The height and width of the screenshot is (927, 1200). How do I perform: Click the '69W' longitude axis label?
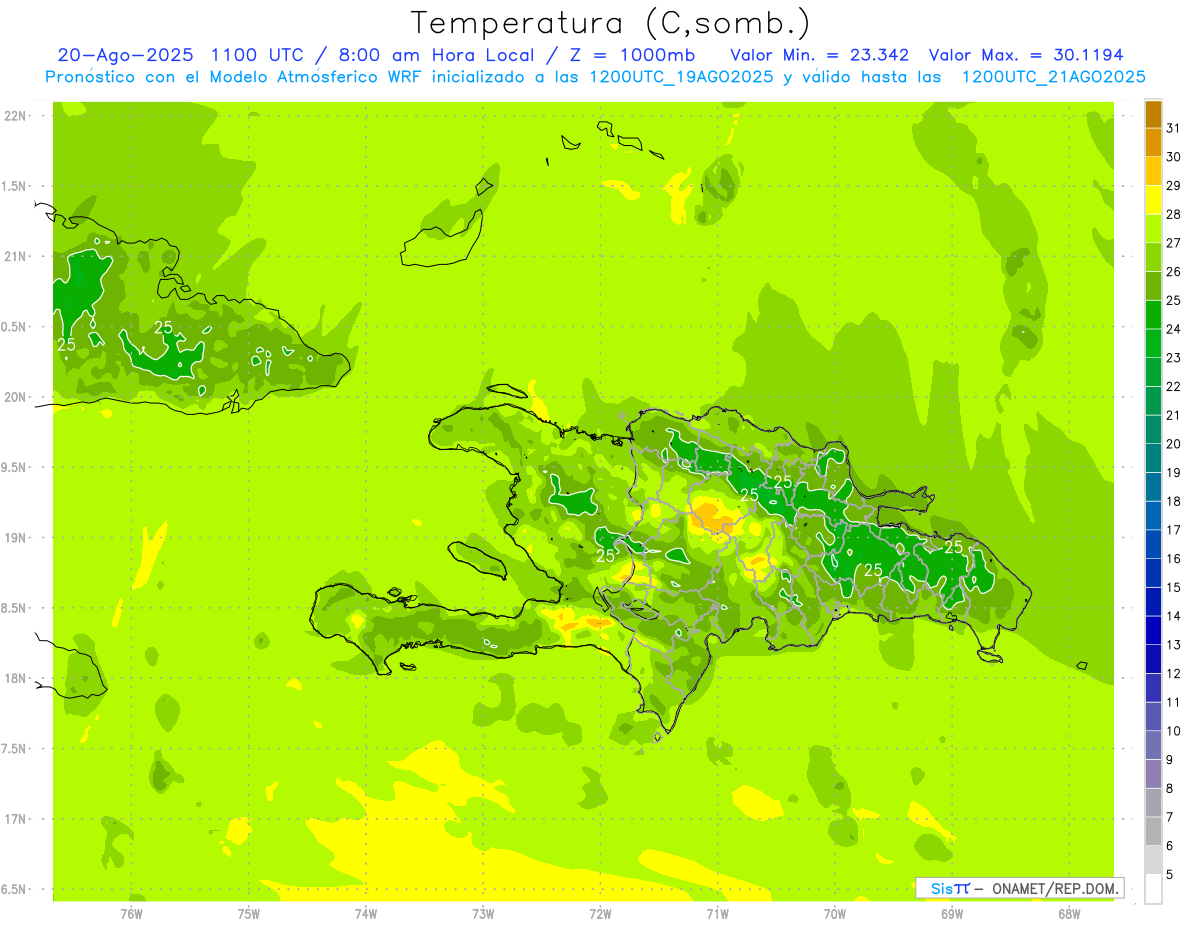(x=952, y=914)
